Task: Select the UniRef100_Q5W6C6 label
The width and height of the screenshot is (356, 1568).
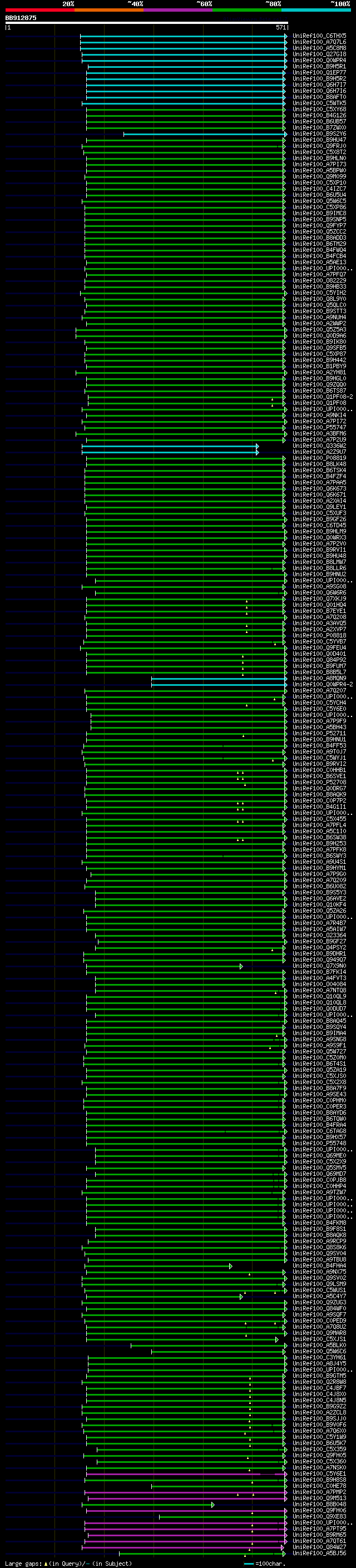Action: click(x=319, y=1352)
